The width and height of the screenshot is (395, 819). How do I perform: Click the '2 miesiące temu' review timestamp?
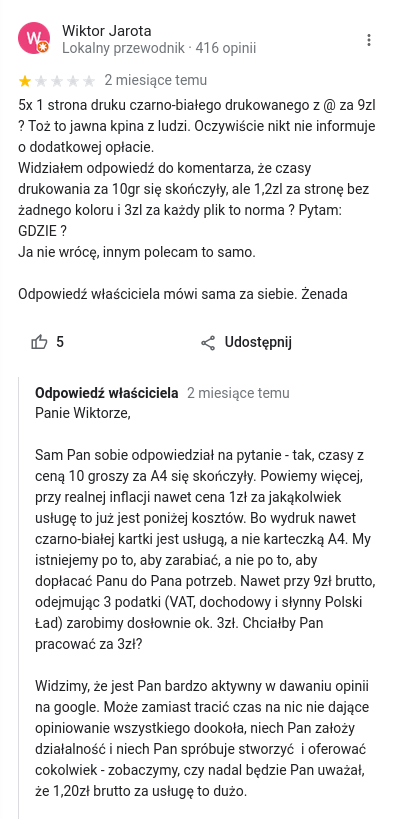156,80
